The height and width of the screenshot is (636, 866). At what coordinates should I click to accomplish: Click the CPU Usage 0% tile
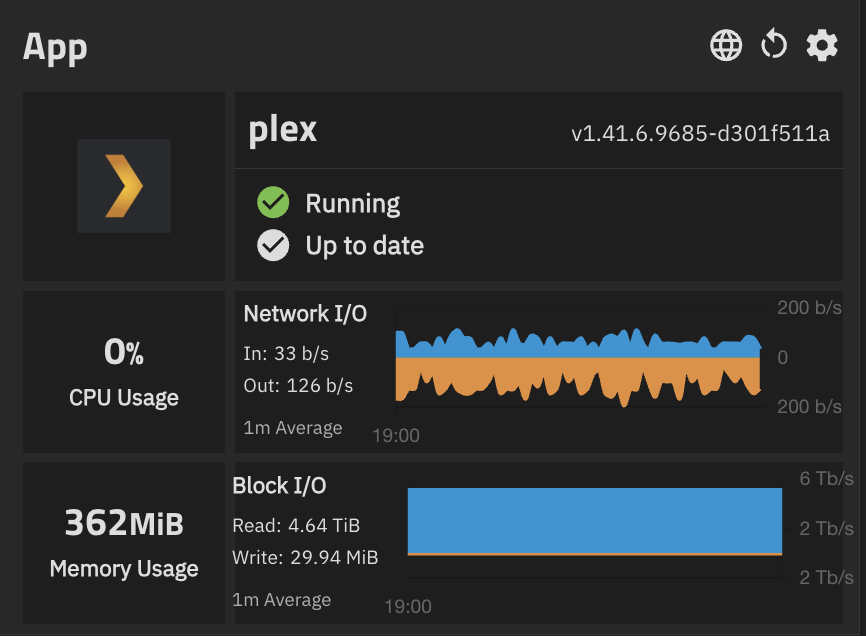(124, 372)
